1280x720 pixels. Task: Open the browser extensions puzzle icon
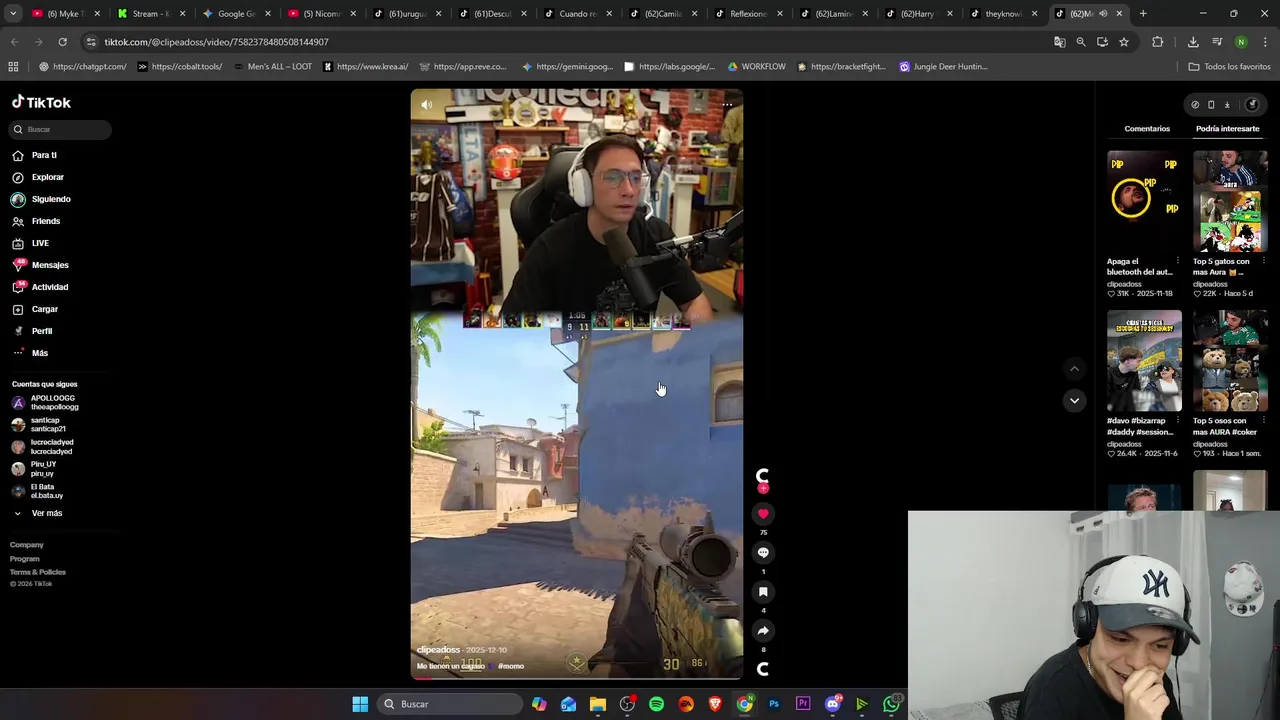[x=1157, y=42]
